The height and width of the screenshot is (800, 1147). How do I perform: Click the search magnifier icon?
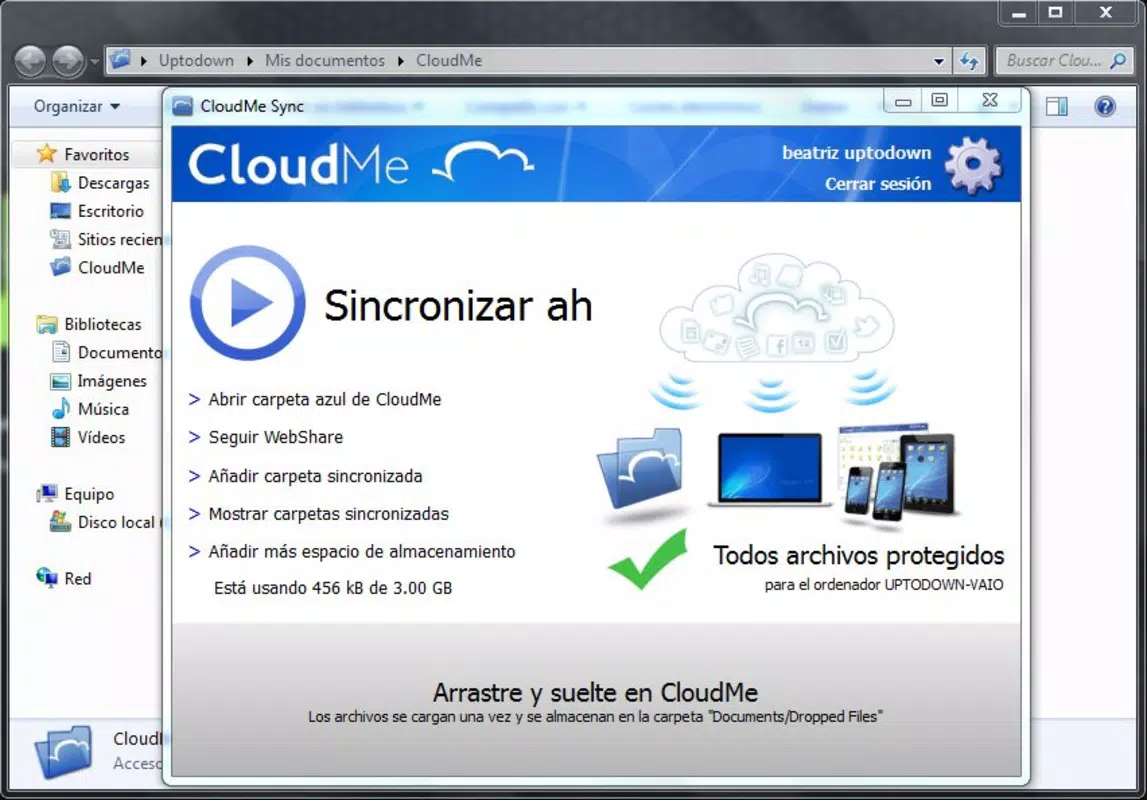tap(1118, 61)
